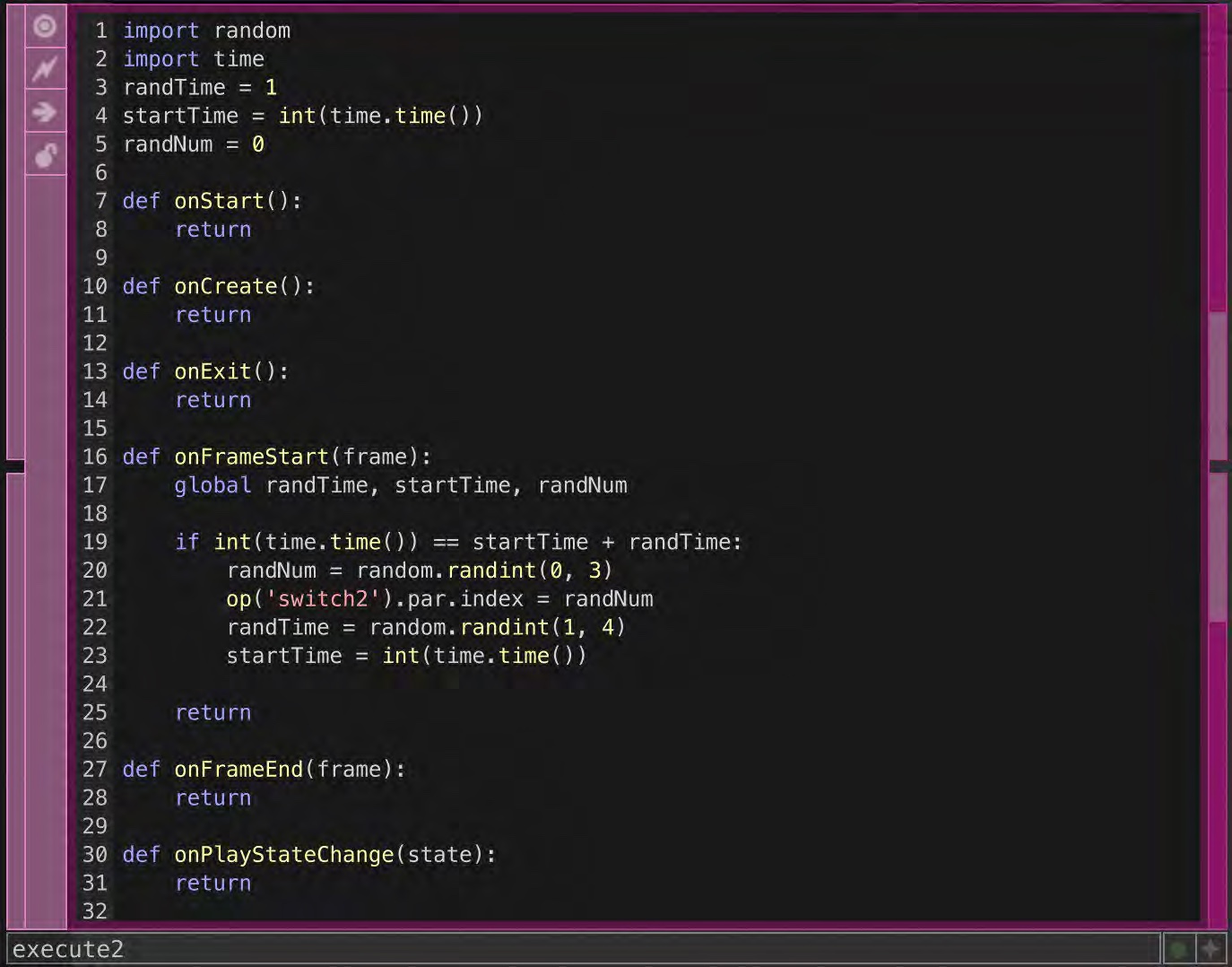Click the 'startTime = int(time.time())' line 4
The height and width of the screenshot is (967, 1232).
[303, 116]
